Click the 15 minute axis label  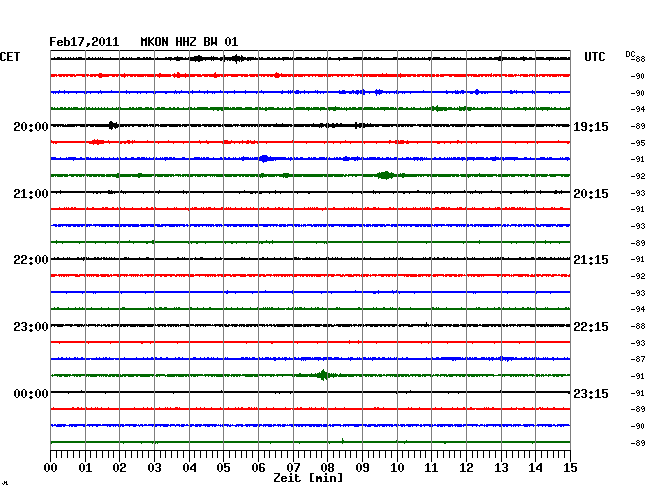click(570, 467)
